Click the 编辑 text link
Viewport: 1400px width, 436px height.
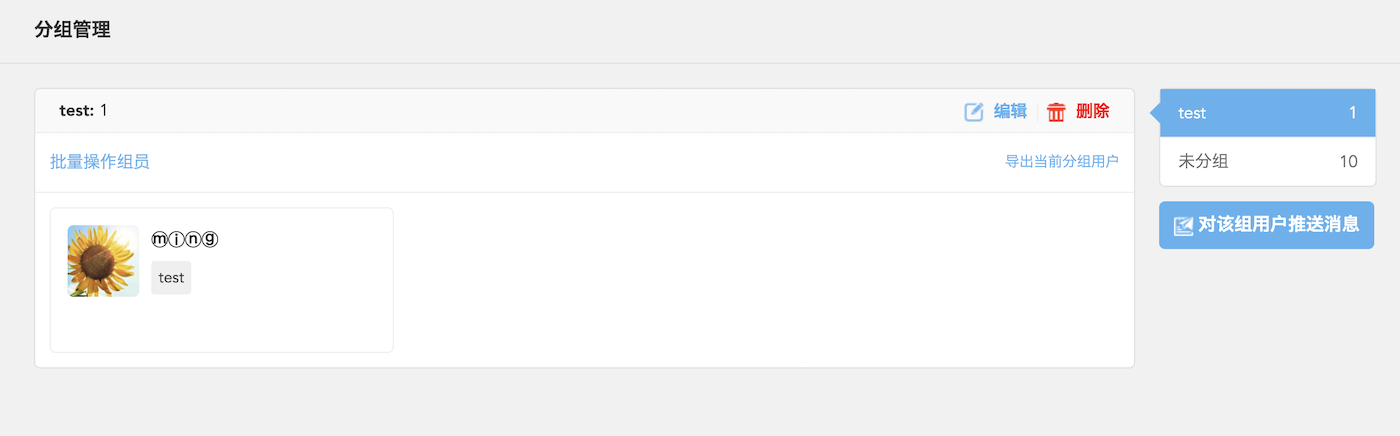pyautogui.click(x=1010, y=111)
